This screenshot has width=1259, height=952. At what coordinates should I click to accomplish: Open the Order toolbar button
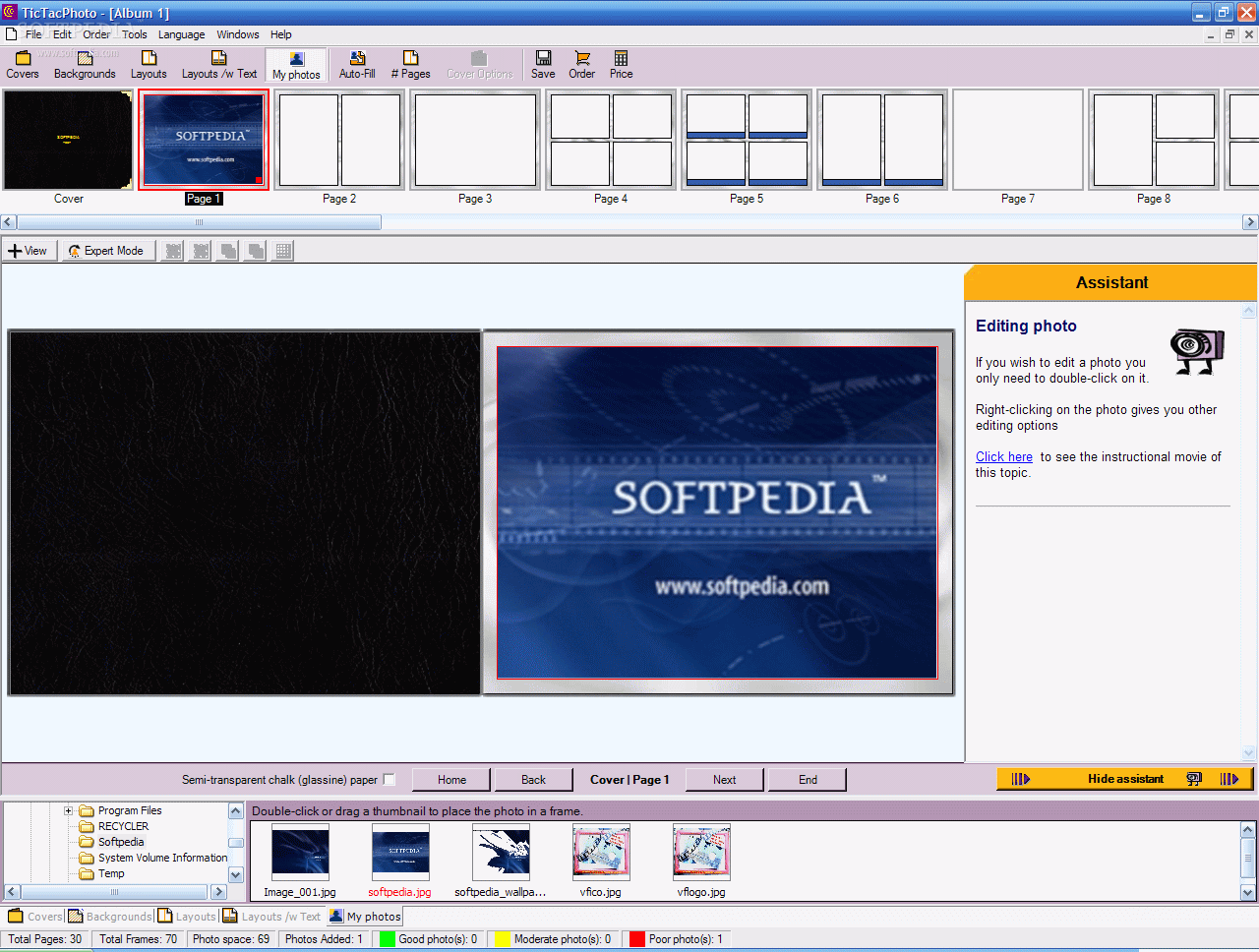tap(582, 65)
